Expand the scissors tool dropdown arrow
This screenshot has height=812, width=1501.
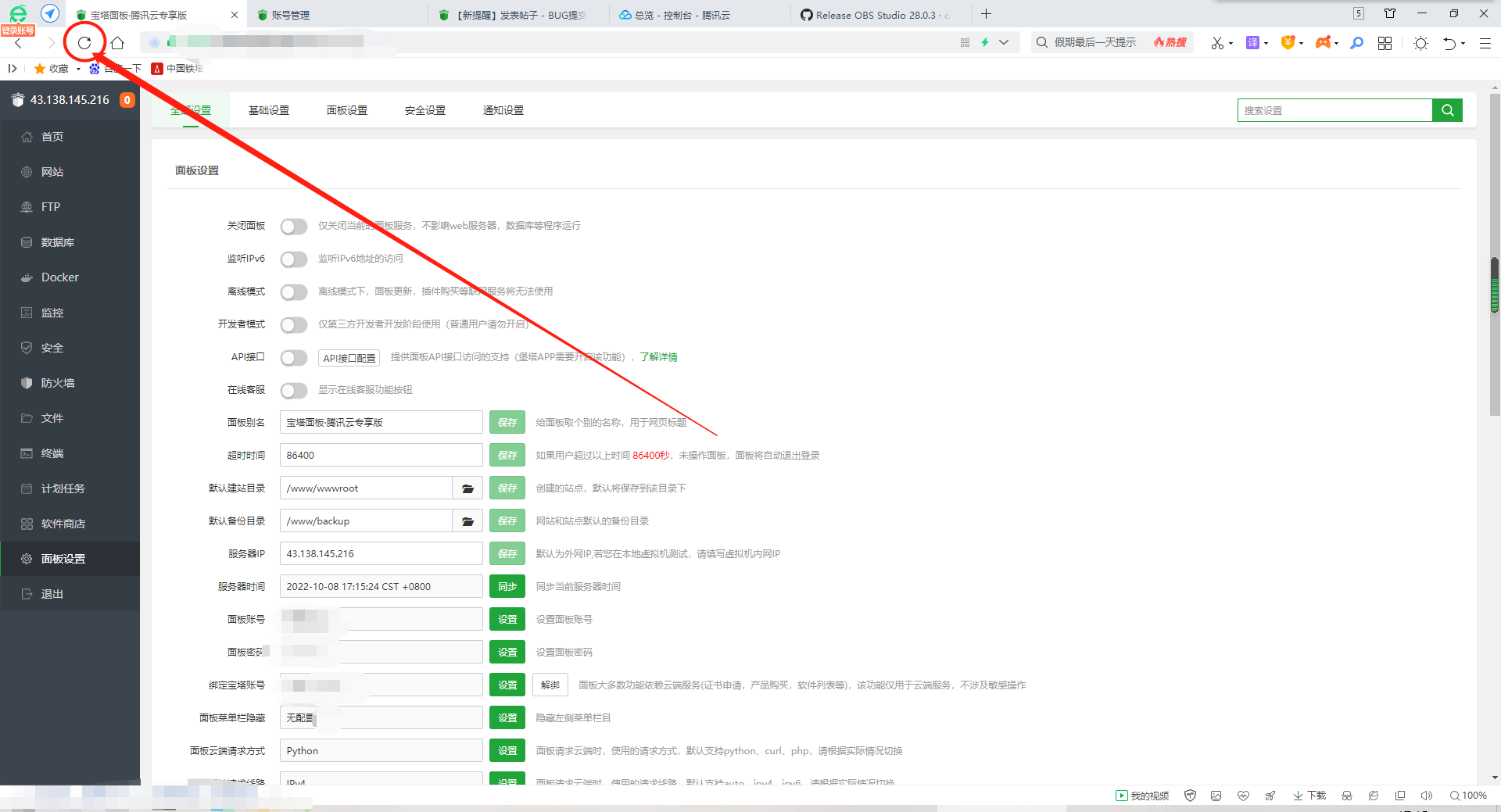click(1231, 44)
